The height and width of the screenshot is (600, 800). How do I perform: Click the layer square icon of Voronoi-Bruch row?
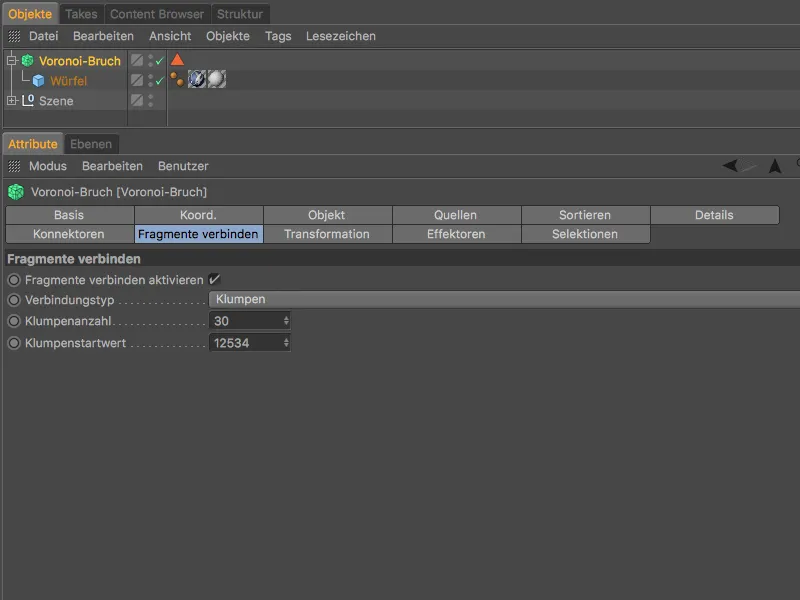tap(137, 60)
